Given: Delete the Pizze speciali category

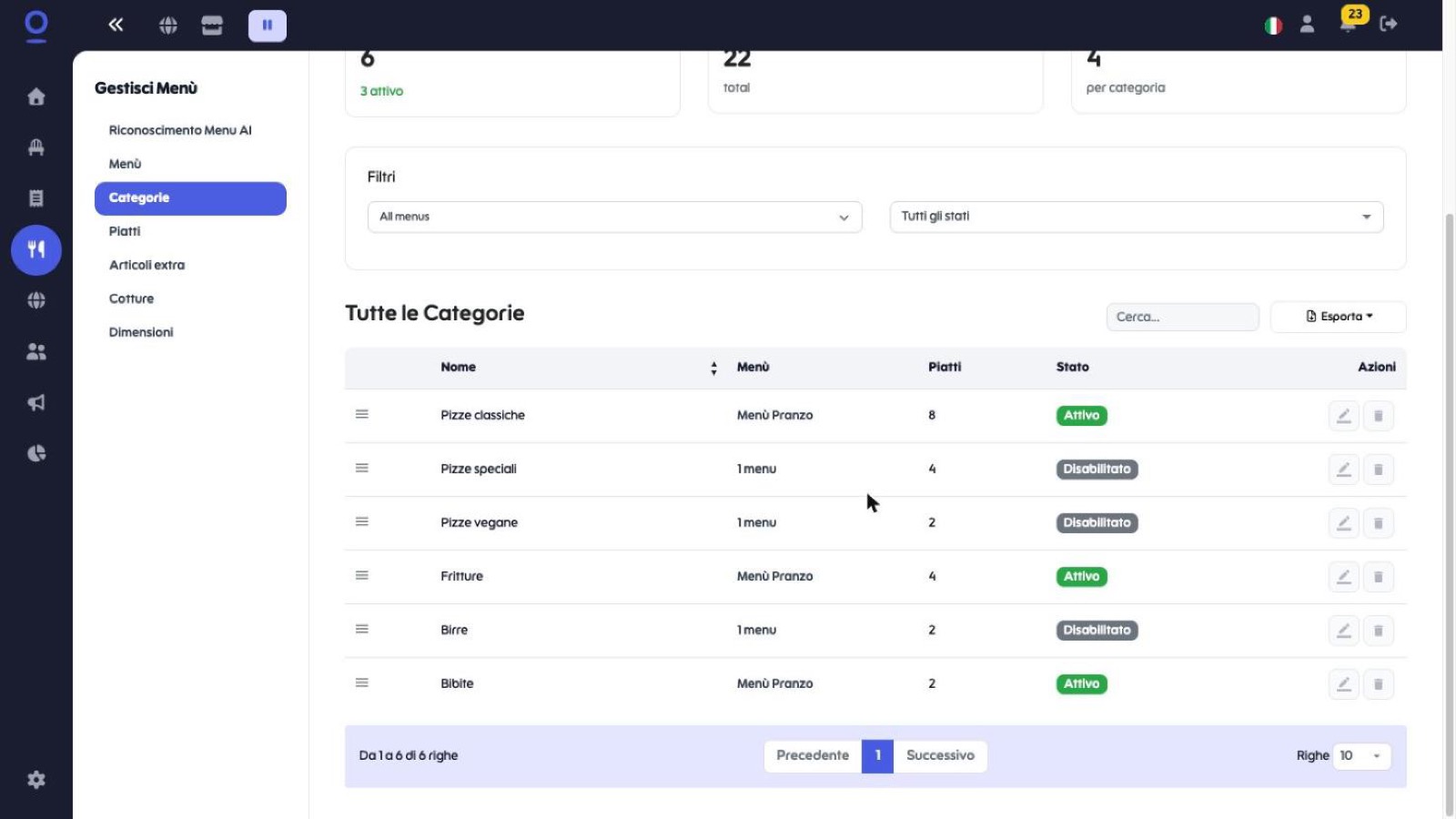Looking at the screenshot, I should [x=1379, y=470].
